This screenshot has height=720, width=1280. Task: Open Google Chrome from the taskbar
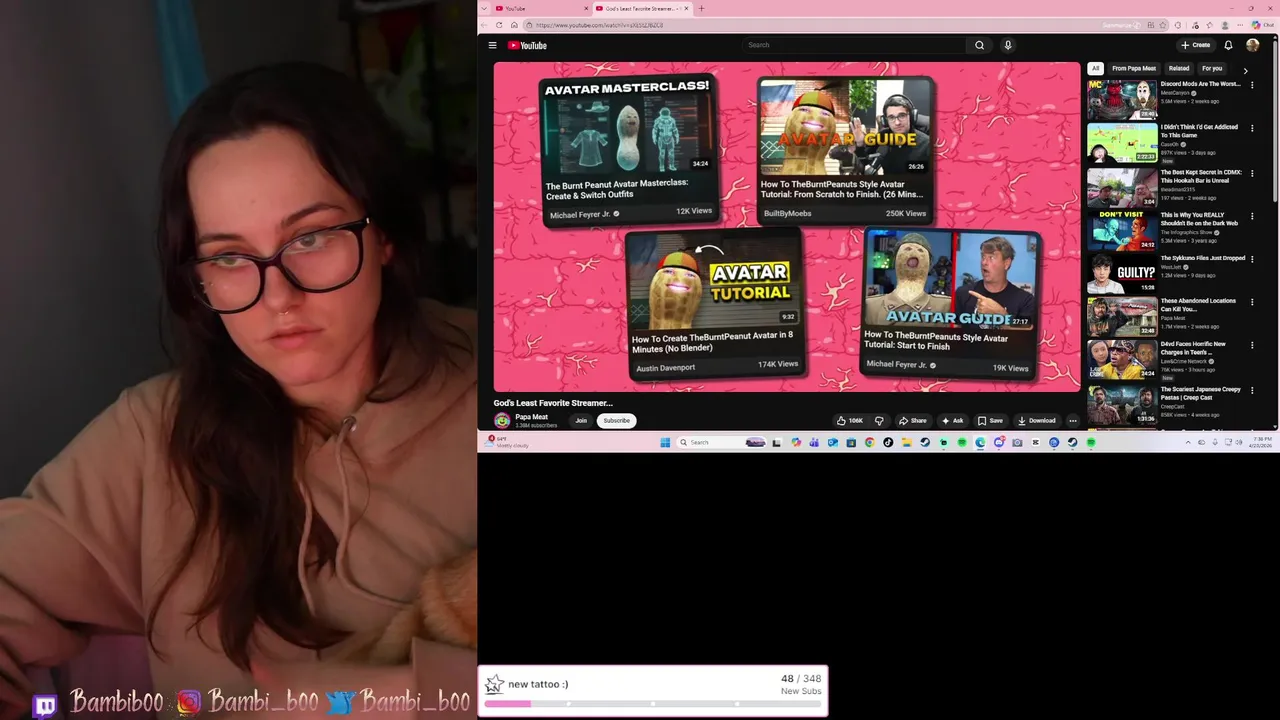point(869,442)
